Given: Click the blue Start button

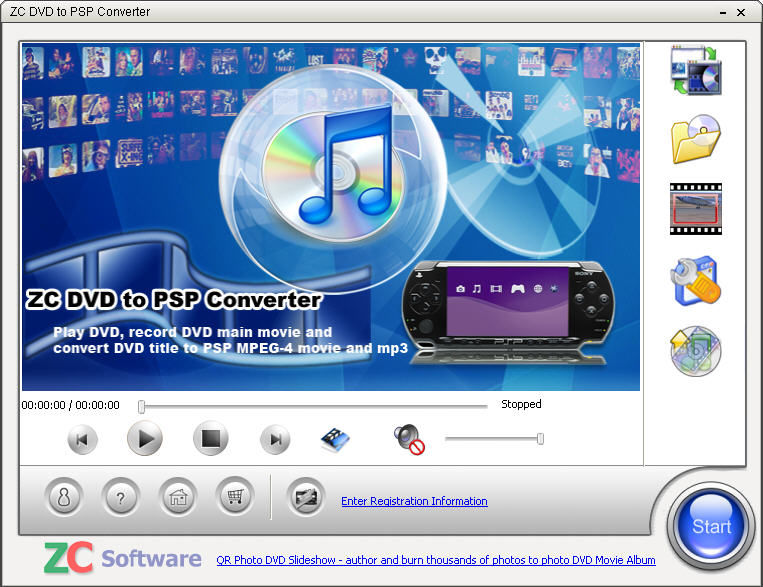Looking at the screenshot, I should pos(711,526).
